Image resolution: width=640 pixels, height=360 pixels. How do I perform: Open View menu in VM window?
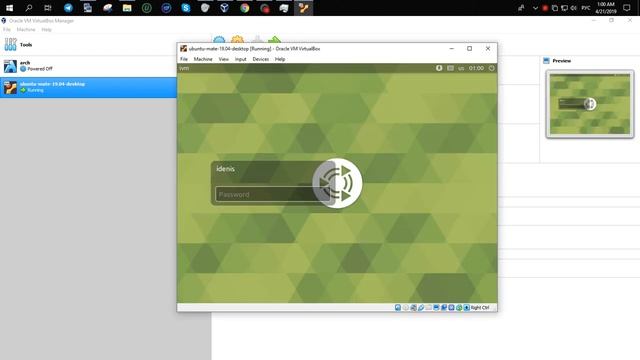224,59
